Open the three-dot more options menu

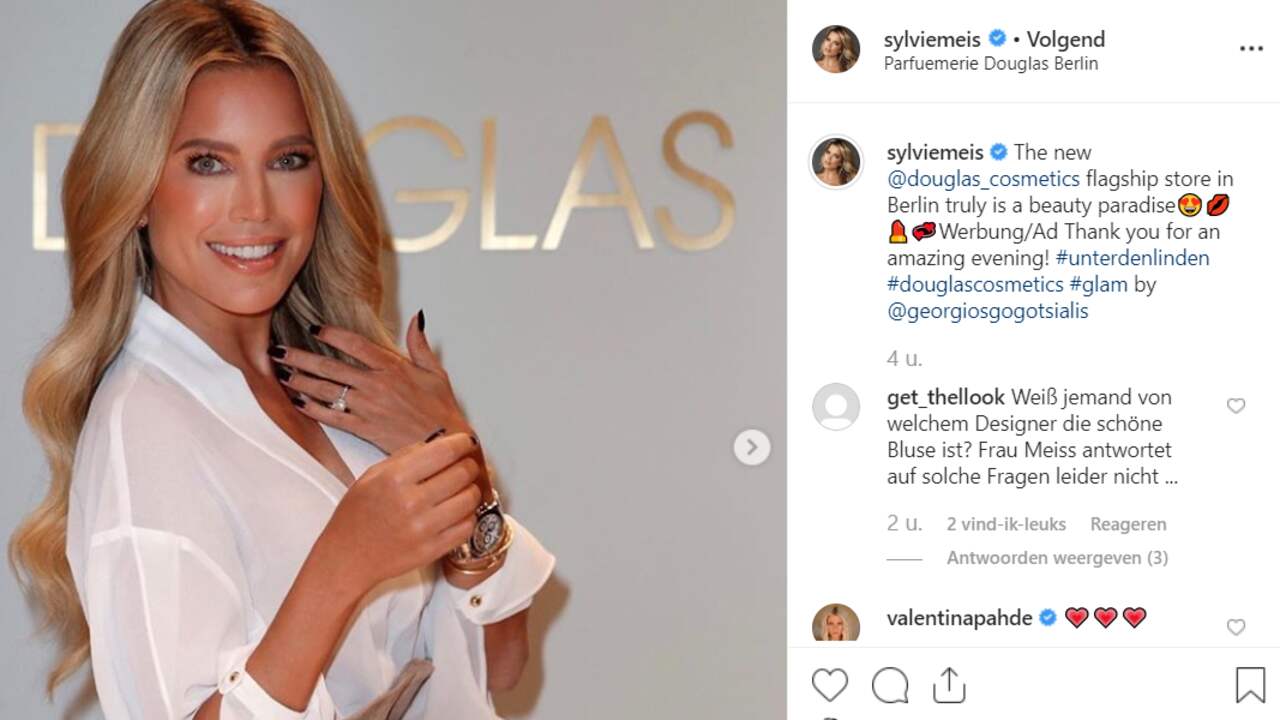click(x=1251, y=48)
